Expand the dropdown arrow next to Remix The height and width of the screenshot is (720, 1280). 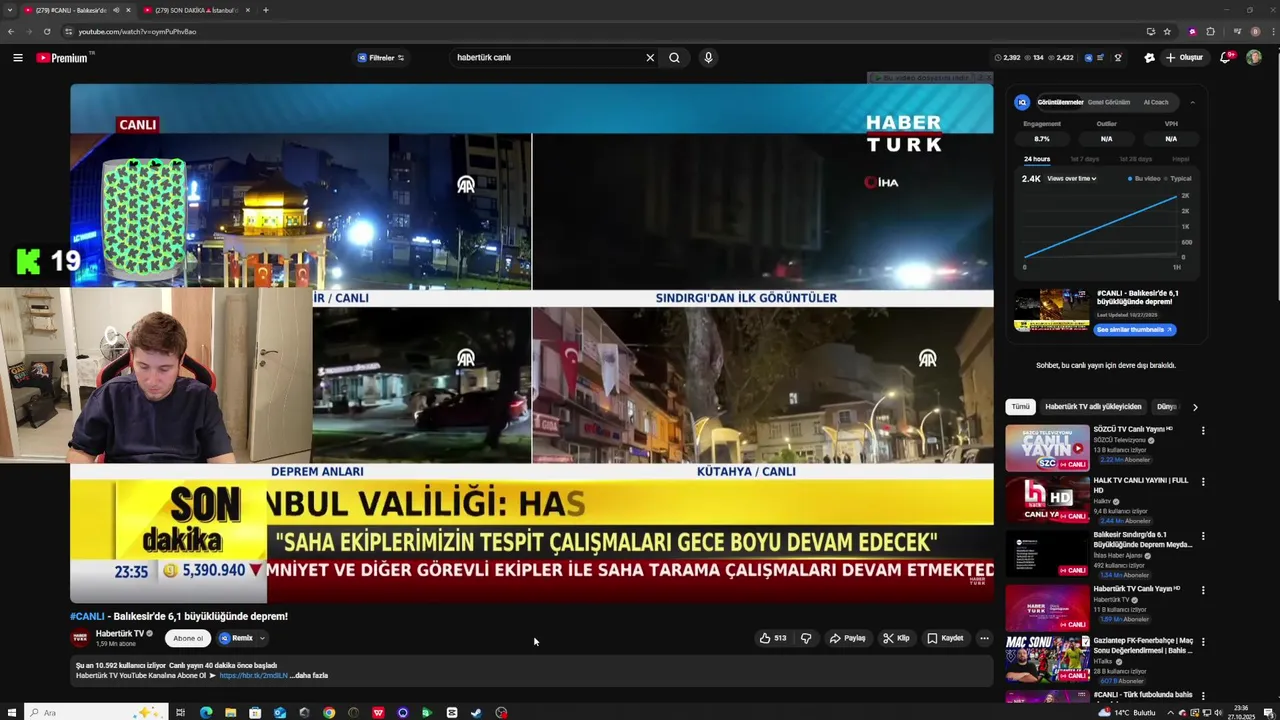pos(262,638)
